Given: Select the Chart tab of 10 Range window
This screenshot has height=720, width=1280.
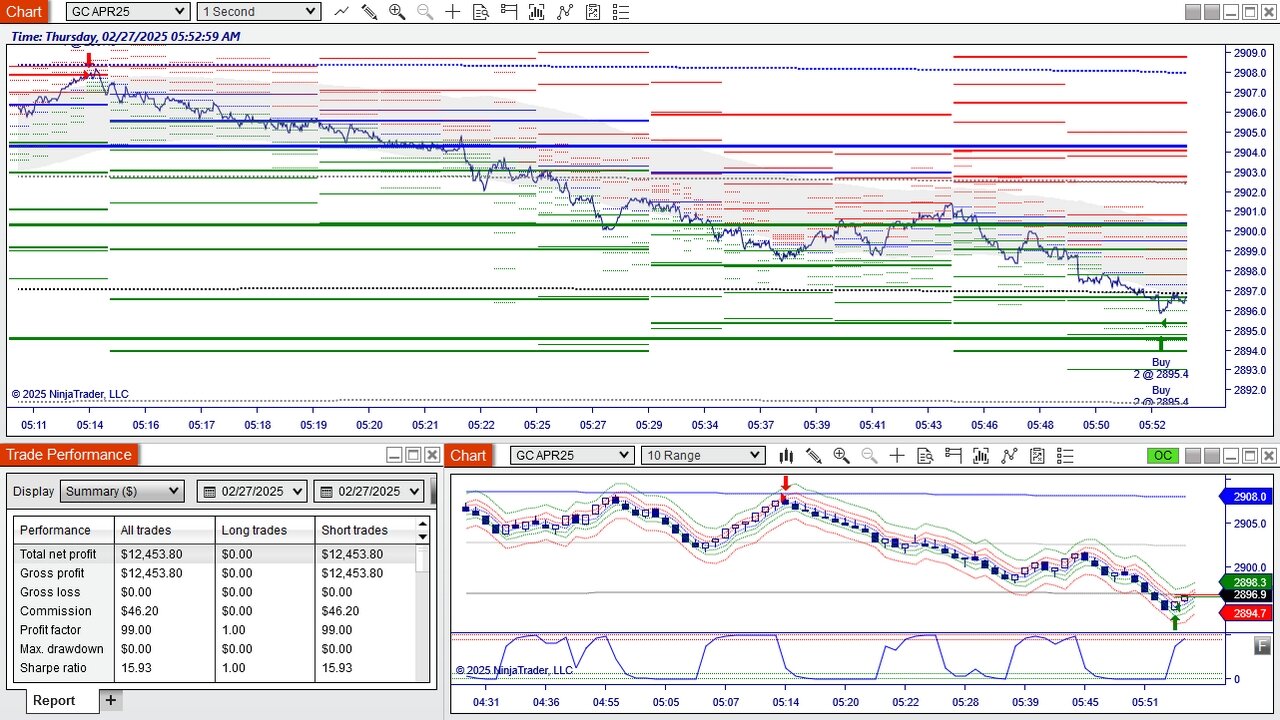Looking at the screenshot, I should [468, 455].
